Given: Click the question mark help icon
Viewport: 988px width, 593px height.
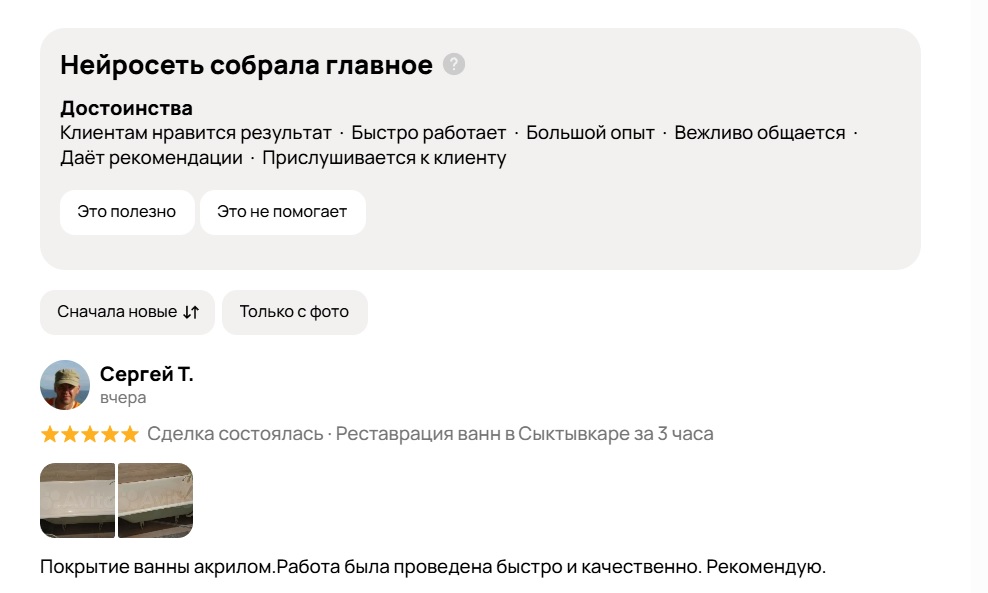Looking at the screenshot, I should pos(454,65).
